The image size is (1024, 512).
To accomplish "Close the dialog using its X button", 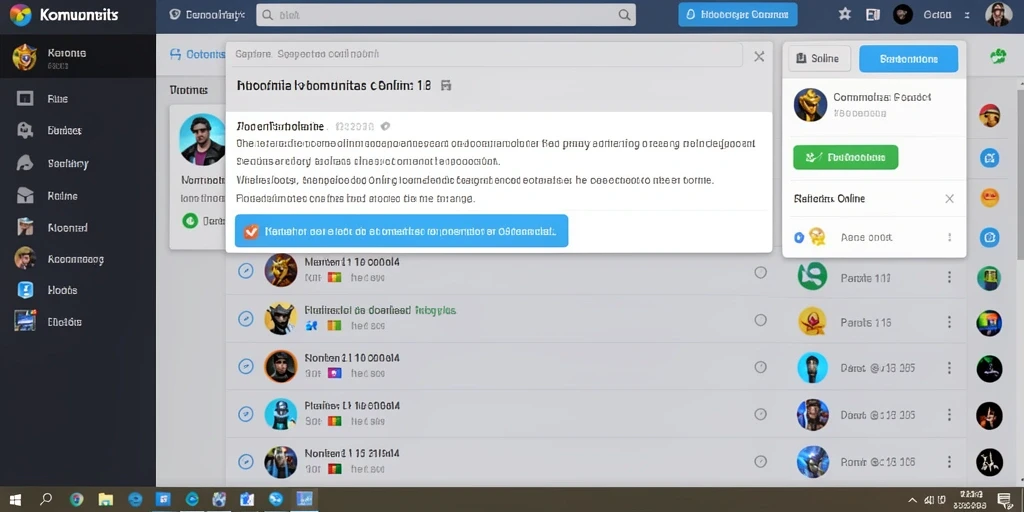I will (759, 57).
